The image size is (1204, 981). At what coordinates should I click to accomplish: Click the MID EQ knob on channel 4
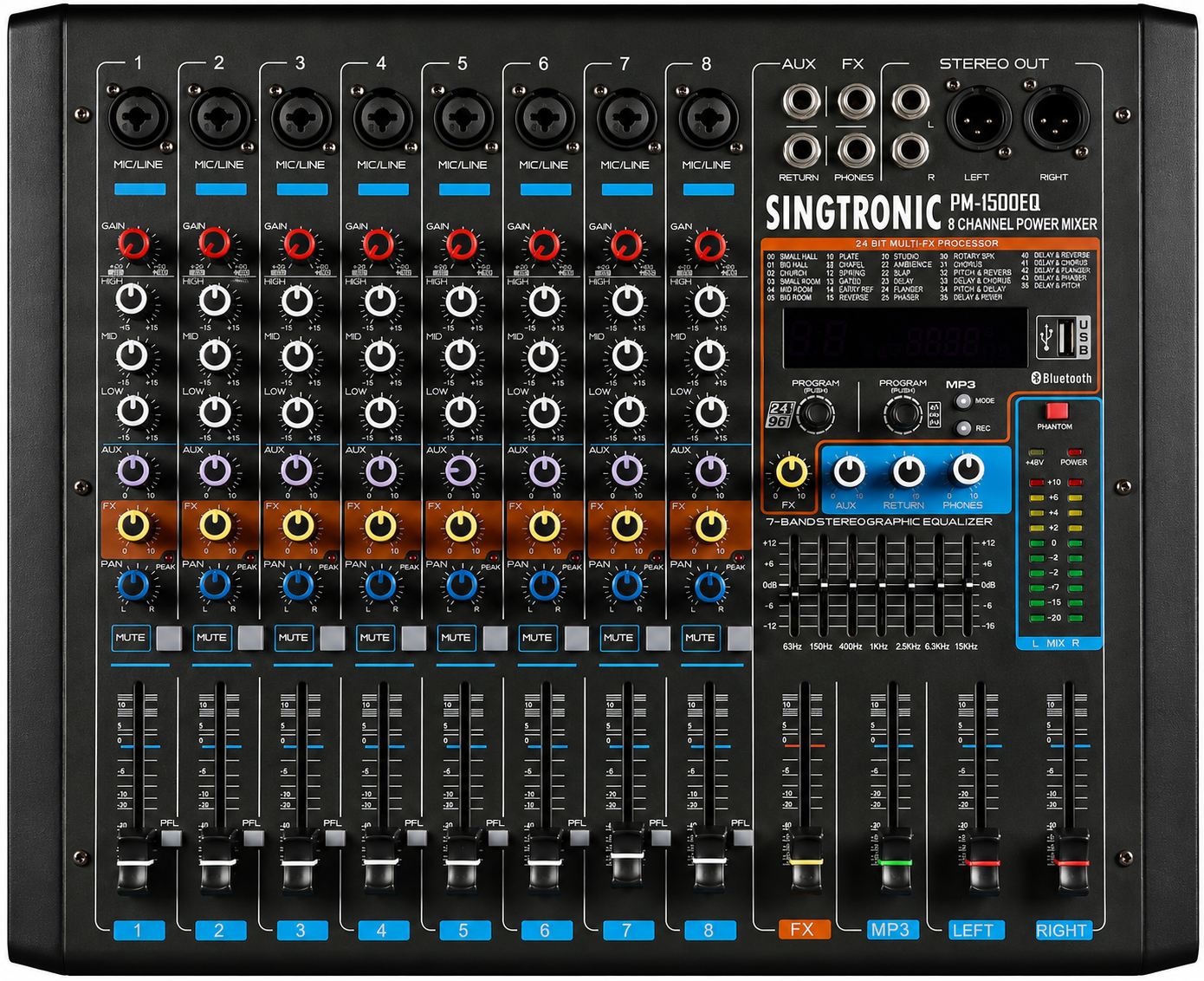(379, 355)
